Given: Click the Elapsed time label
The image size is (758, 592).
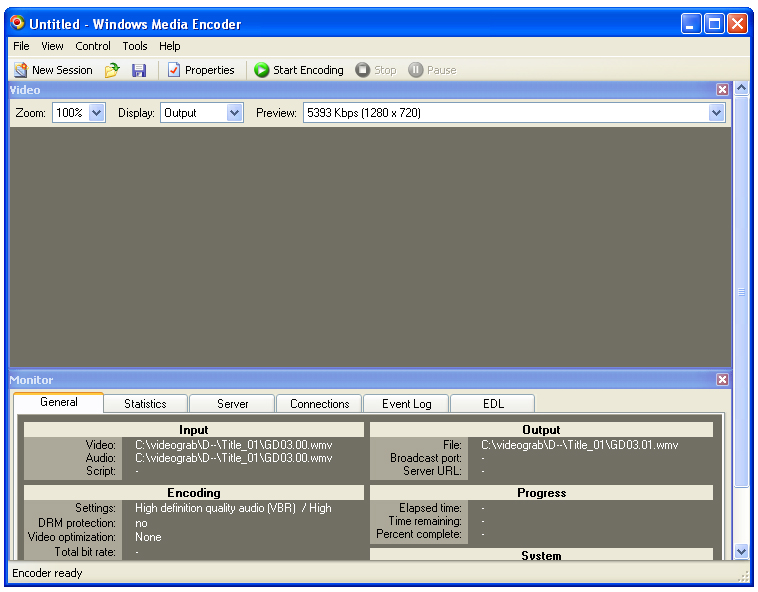Looking at the screenshot, I should 430,508.
